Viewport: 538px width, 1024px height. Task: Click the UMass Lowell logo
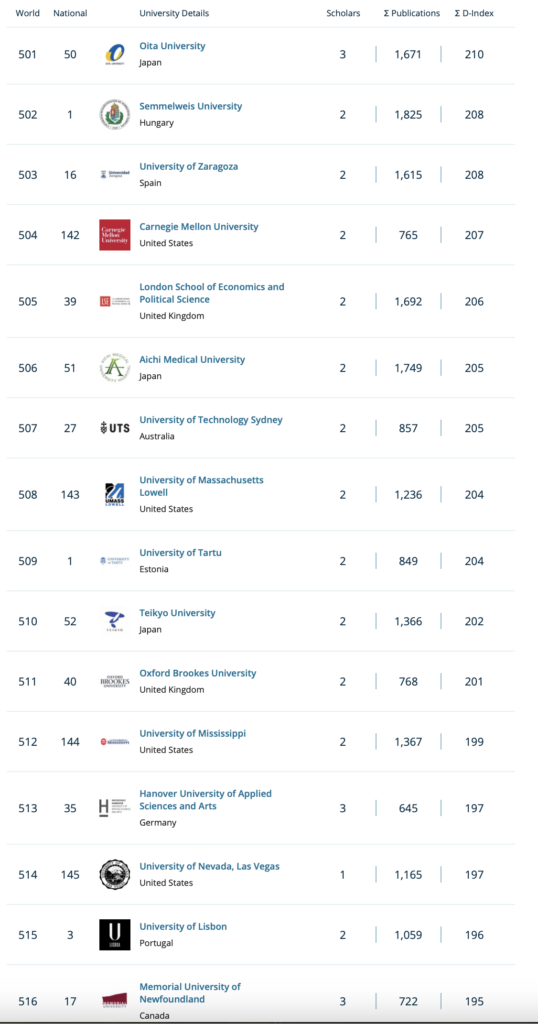(114, 494)
